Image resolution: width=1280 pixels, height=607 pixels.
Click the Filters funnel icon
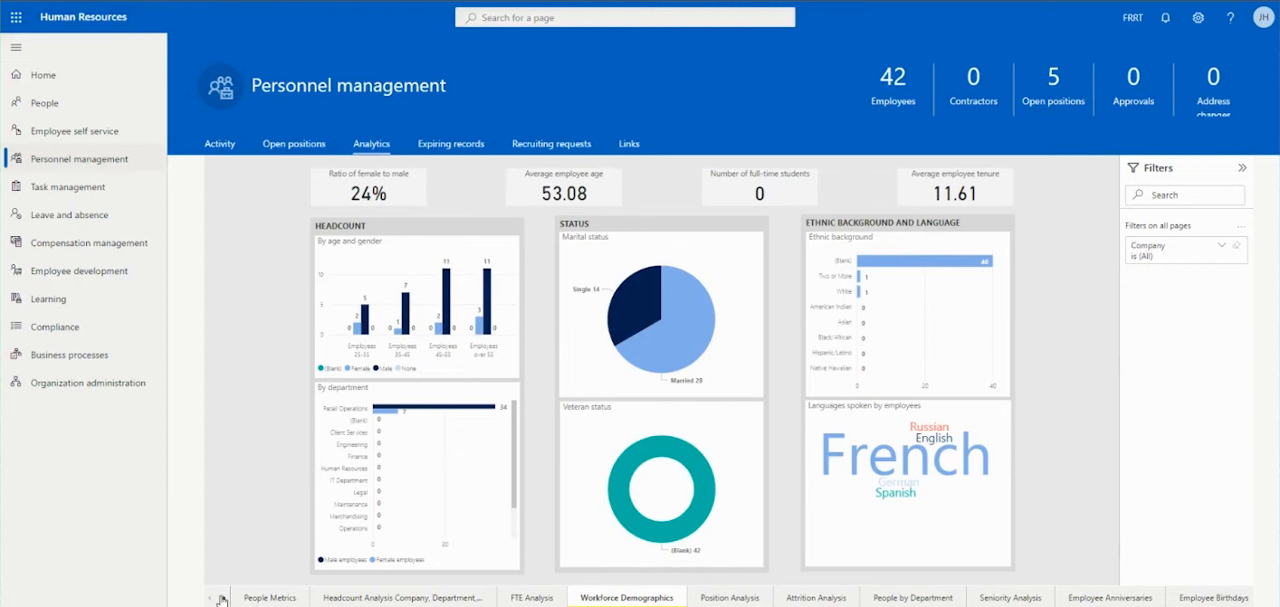(x=1133, y=168)
